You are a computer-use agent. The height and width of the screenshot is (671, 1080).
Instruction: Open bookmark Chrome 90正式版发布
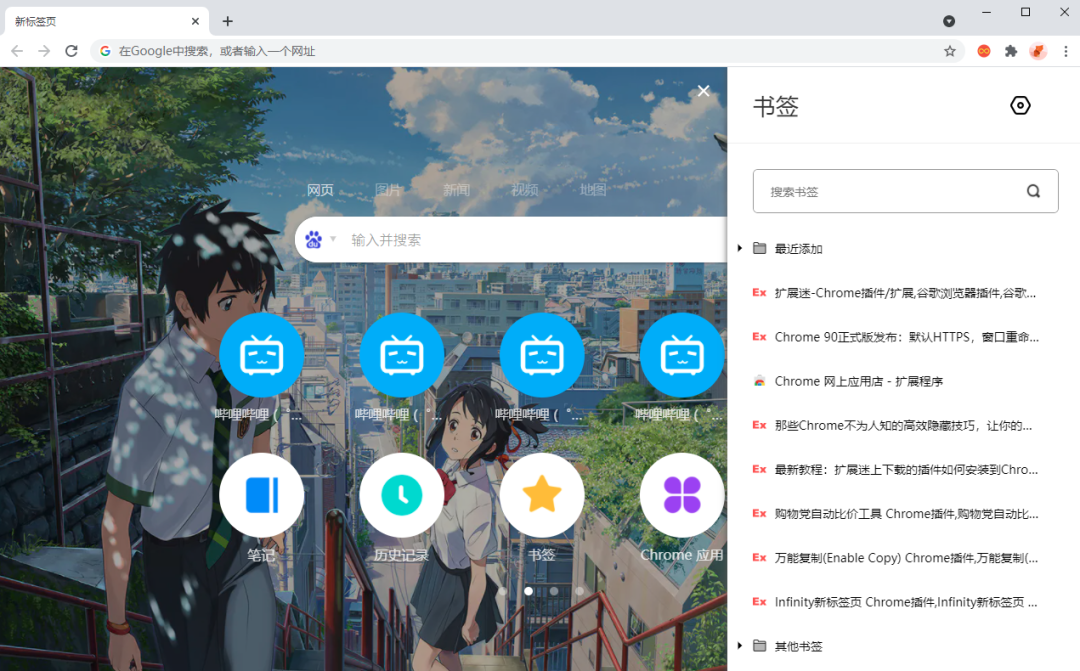click(904, 337)
